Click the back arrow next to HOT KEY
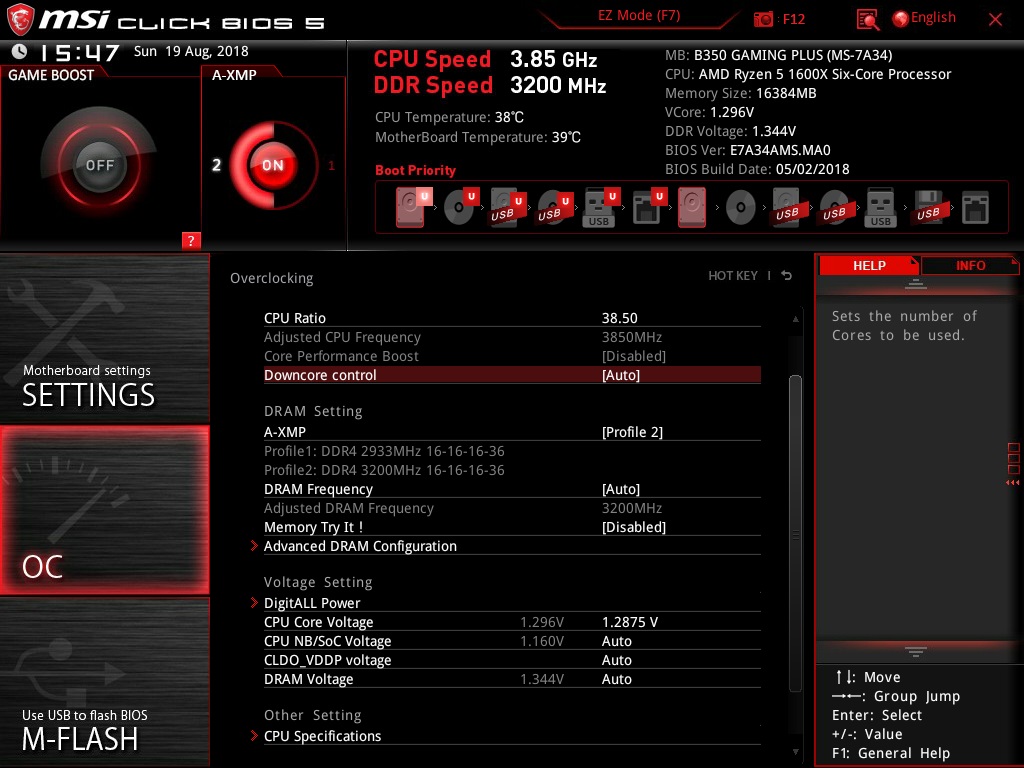Viewport: 1024px width, 768px height. (x=786, y=276)
